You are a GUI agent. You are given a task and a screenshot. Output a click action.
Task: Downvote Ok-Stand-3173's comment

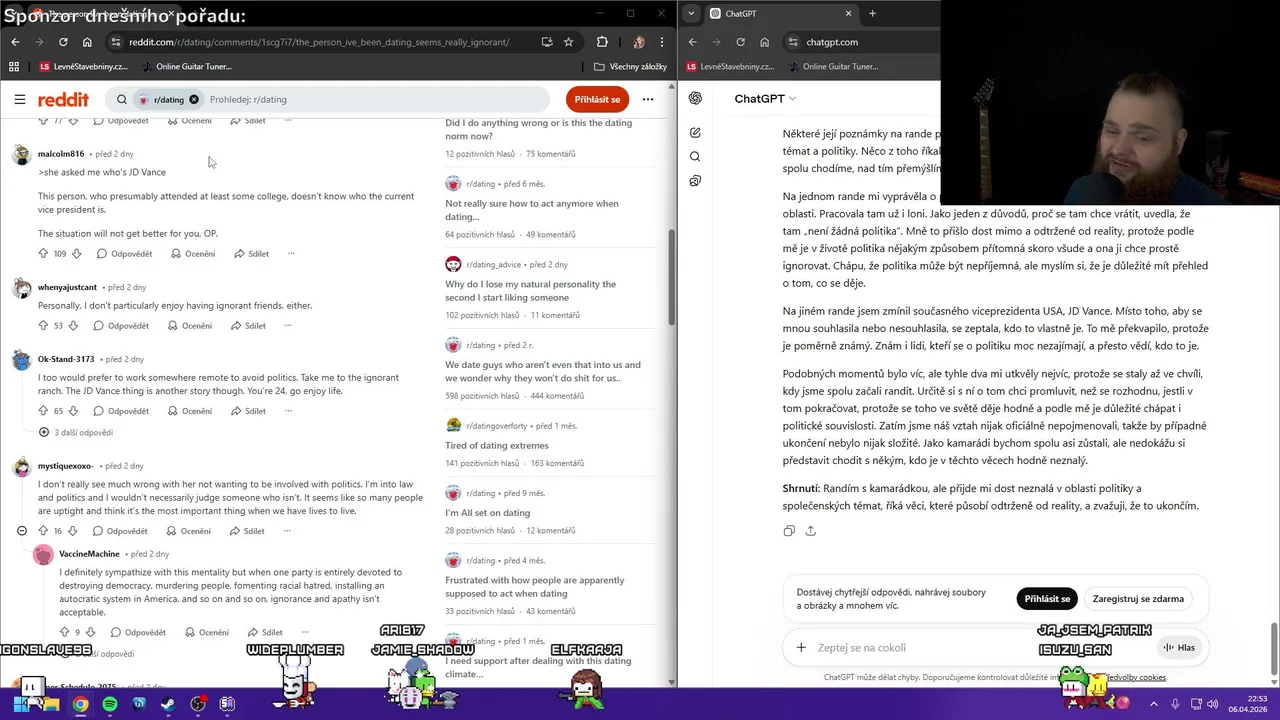(x=73, y=411)
